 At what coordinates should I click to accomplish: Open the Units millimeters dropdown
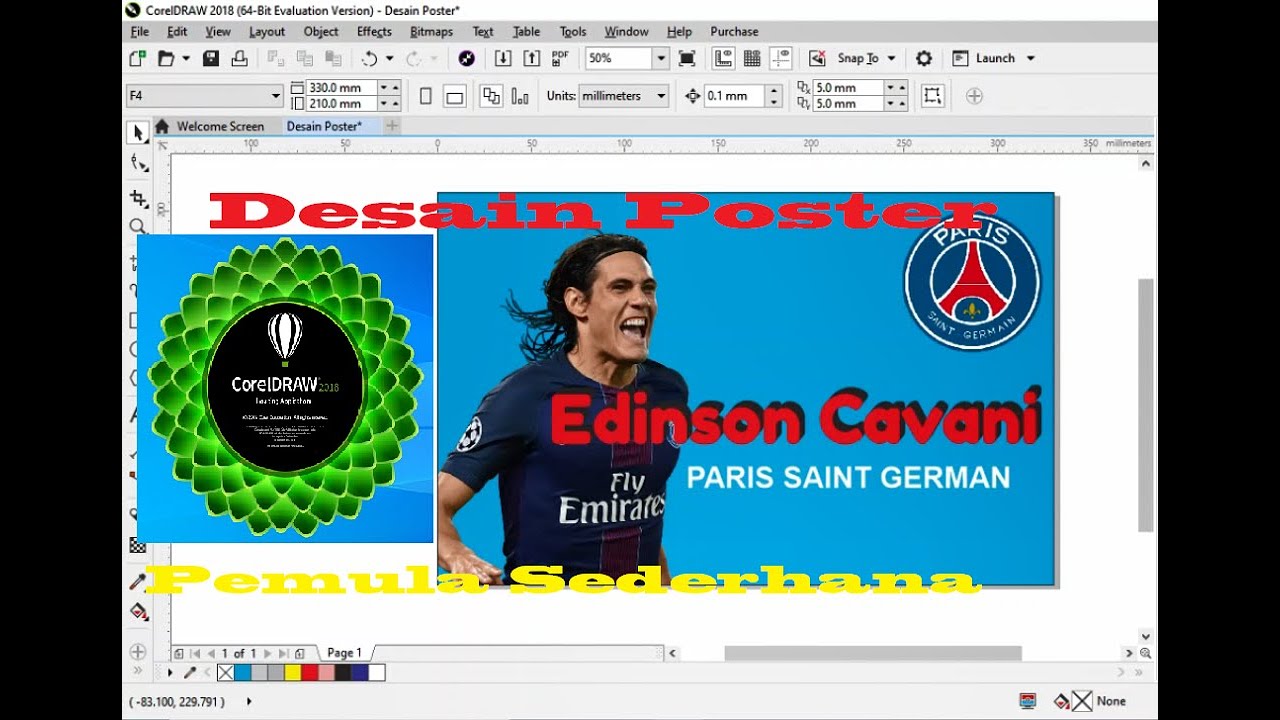pyautogui.click(x=661, y=96)
